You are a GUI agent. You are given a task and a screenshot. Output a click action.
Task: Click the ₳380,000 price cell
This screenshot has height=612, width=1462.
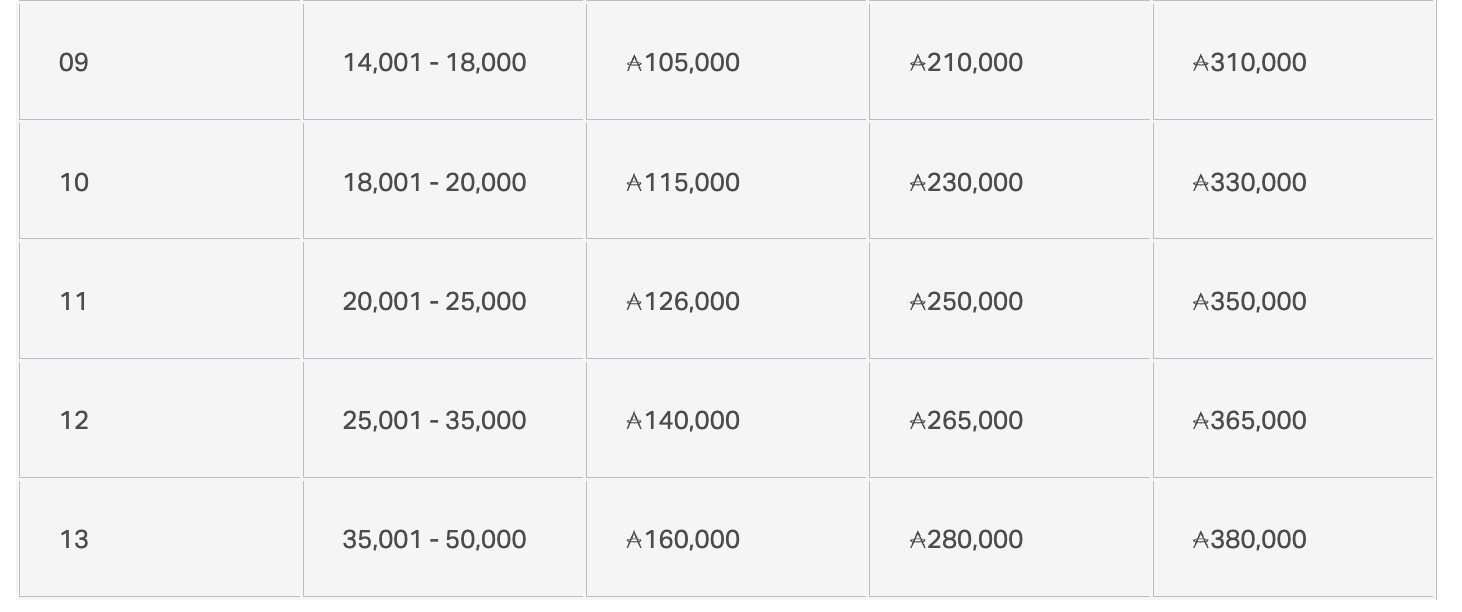point(1249,539)
